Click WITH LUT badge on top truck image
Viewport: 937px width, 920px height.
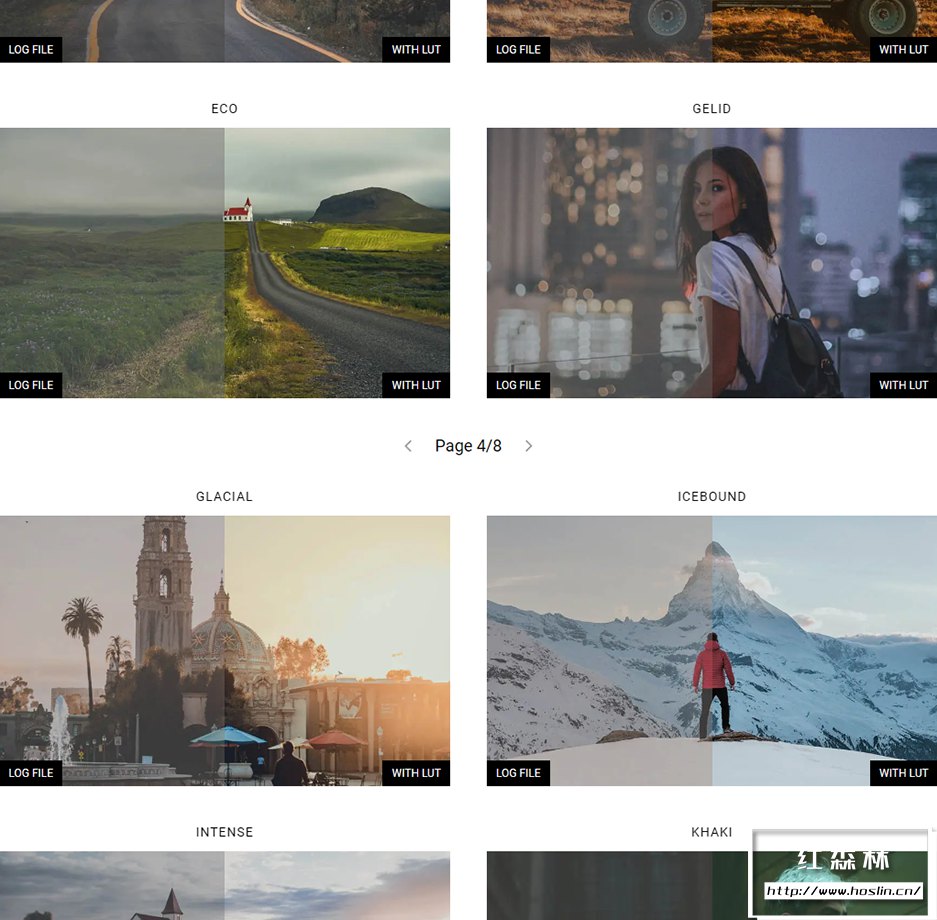coord(904,50)
